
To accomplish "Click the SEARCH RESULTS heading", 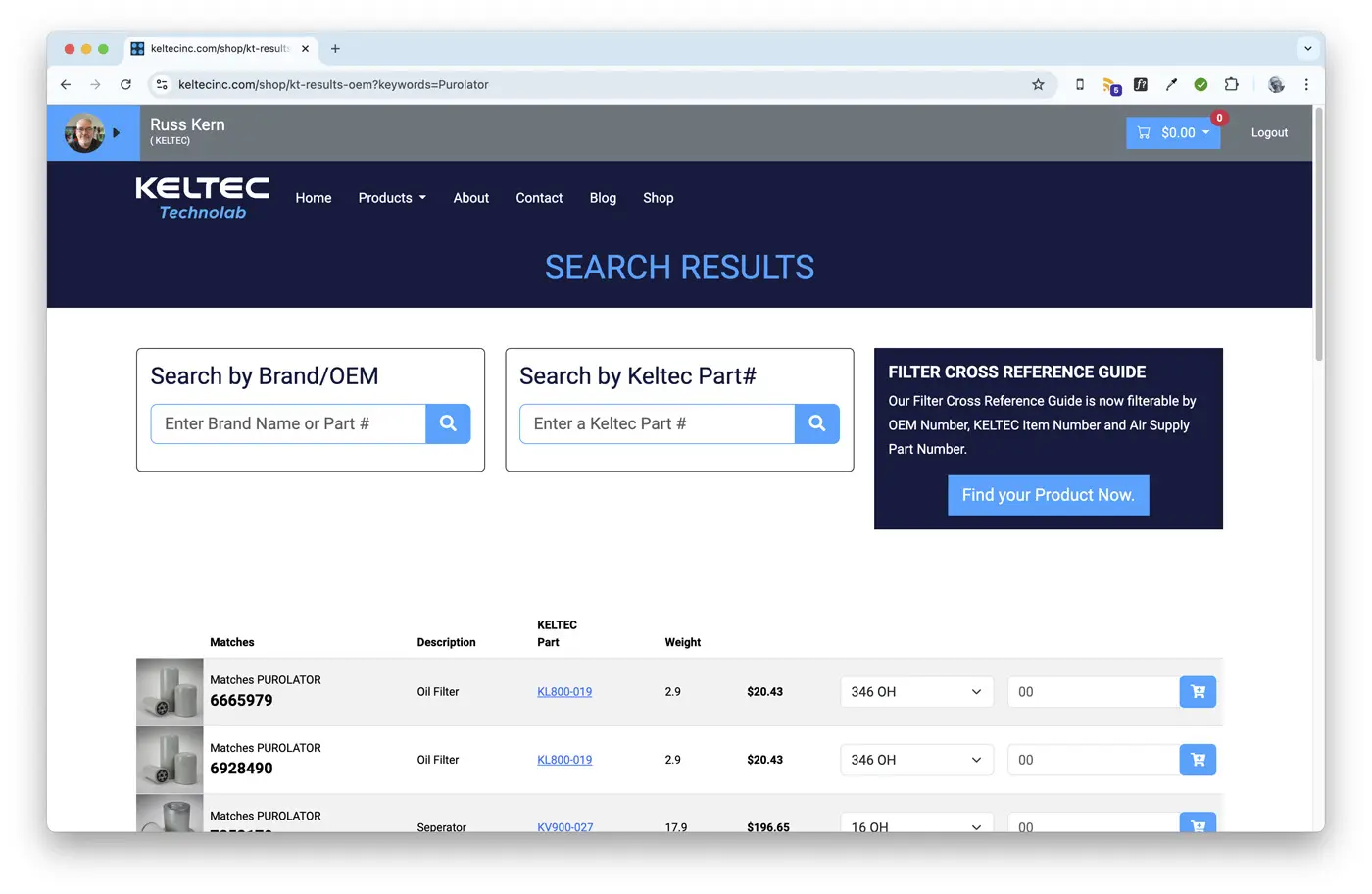I will pyautogui.click(x=679, y=267).
